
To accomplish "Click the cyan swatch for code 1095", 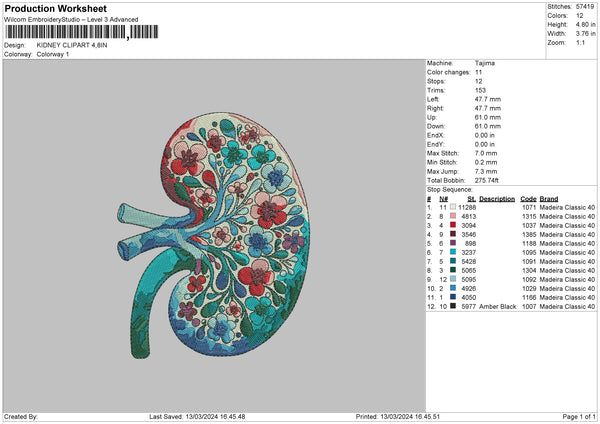I will pos(453,252).
